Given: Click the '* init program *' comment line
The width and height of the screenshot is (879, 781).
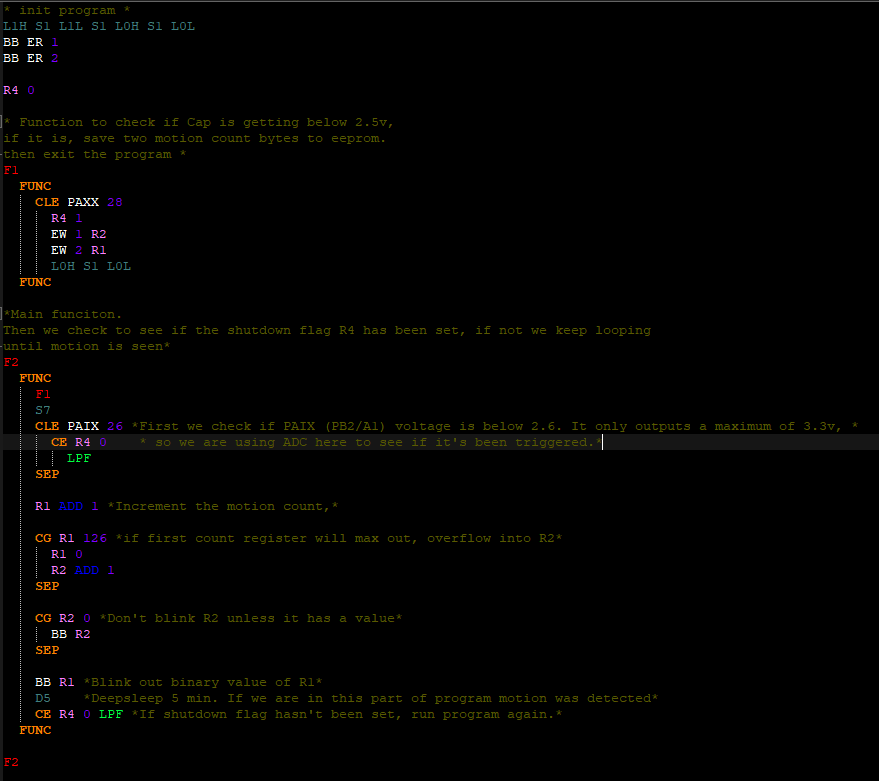Looking at the screenshot, I should click(59, 10).
